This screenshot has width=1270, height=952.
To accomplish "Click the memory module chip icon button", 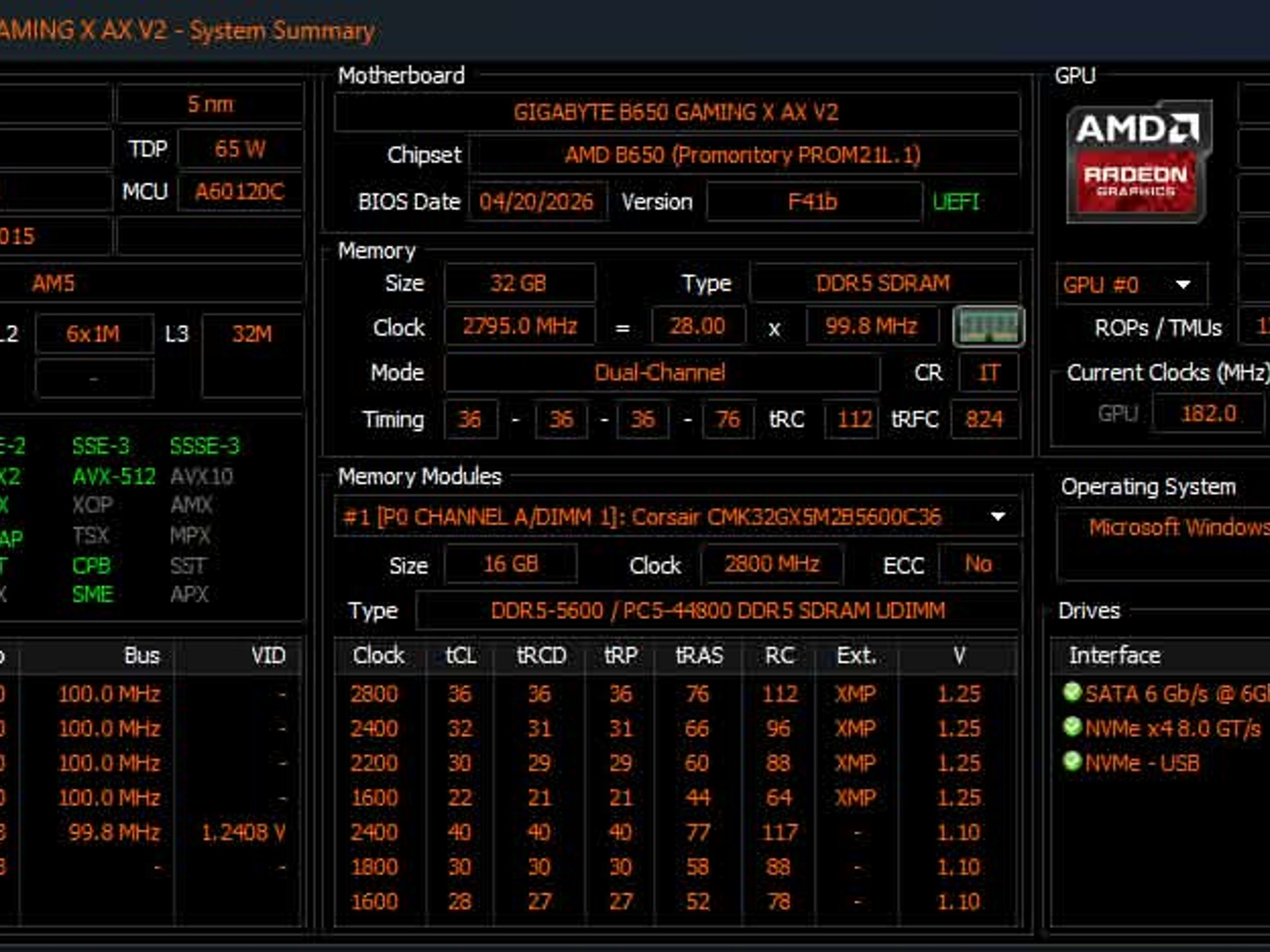I will [x=988, y=326].
